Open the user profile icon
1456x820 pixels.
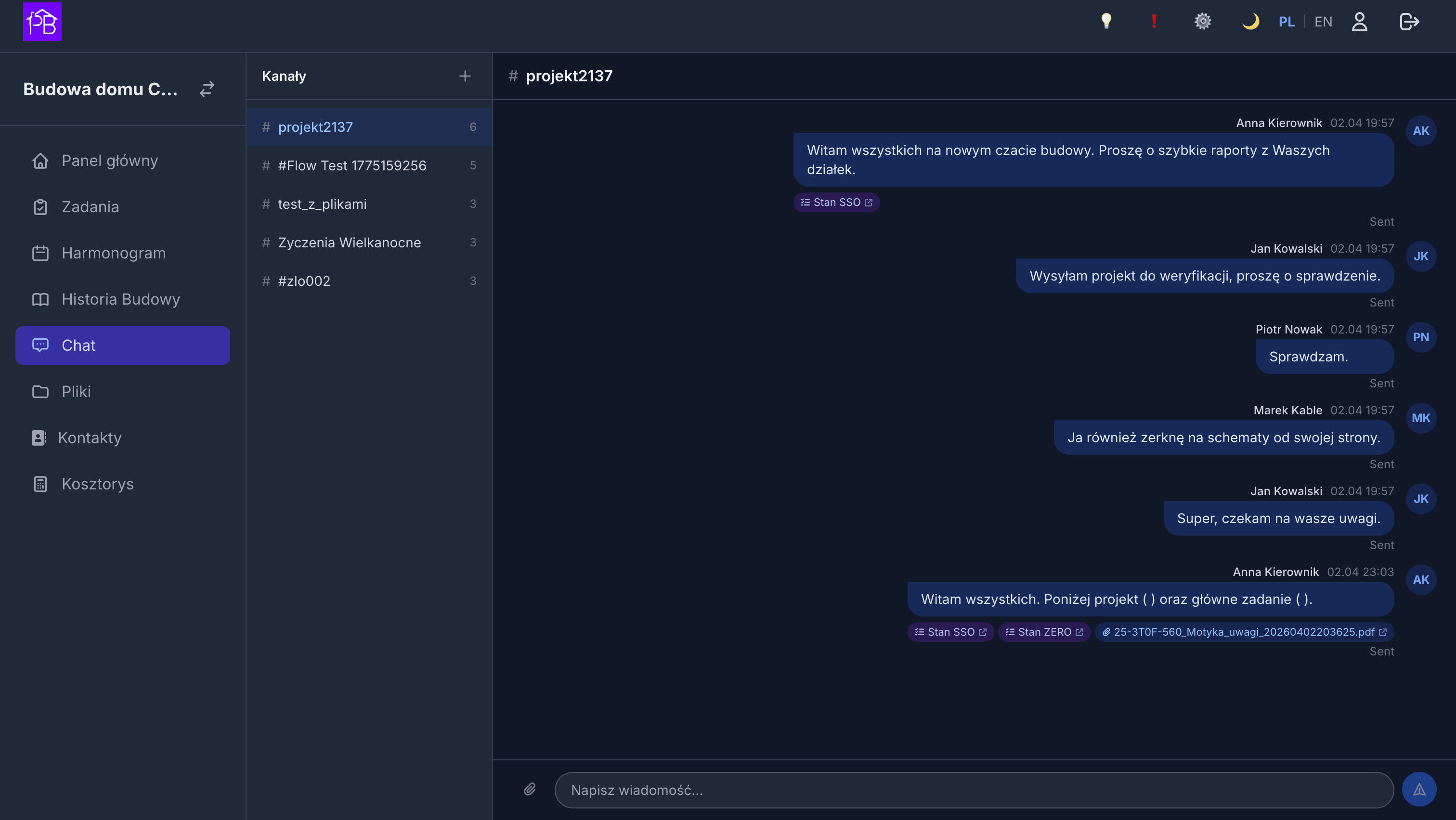[1359, 22]
